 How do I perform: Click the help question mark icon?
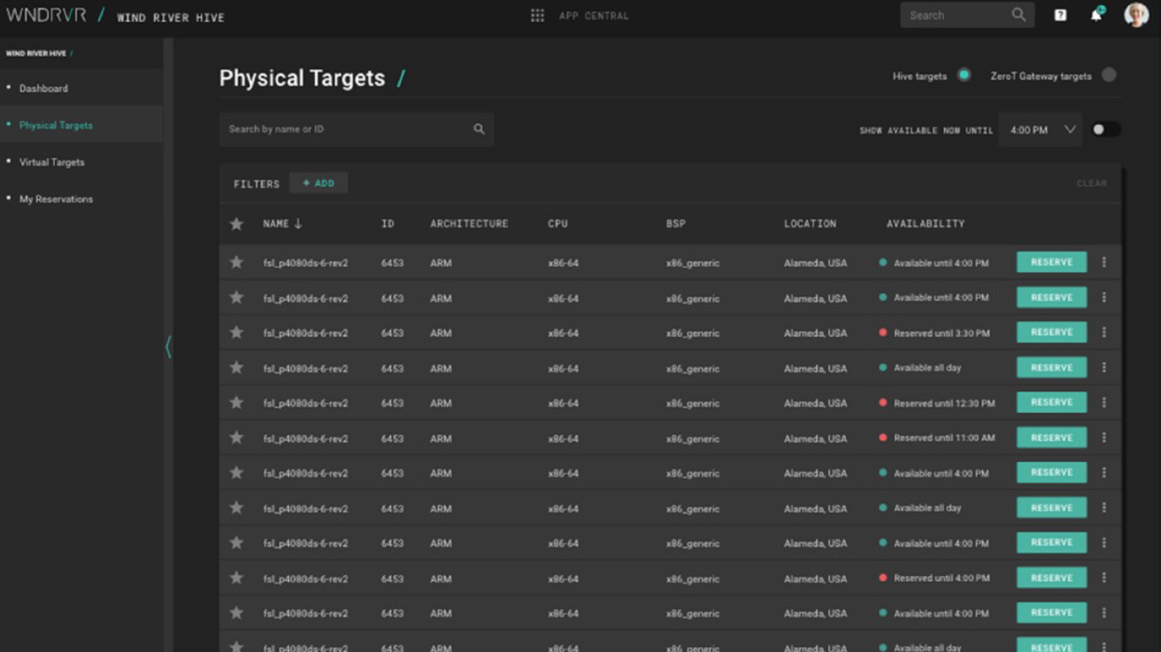[1060, 16]
